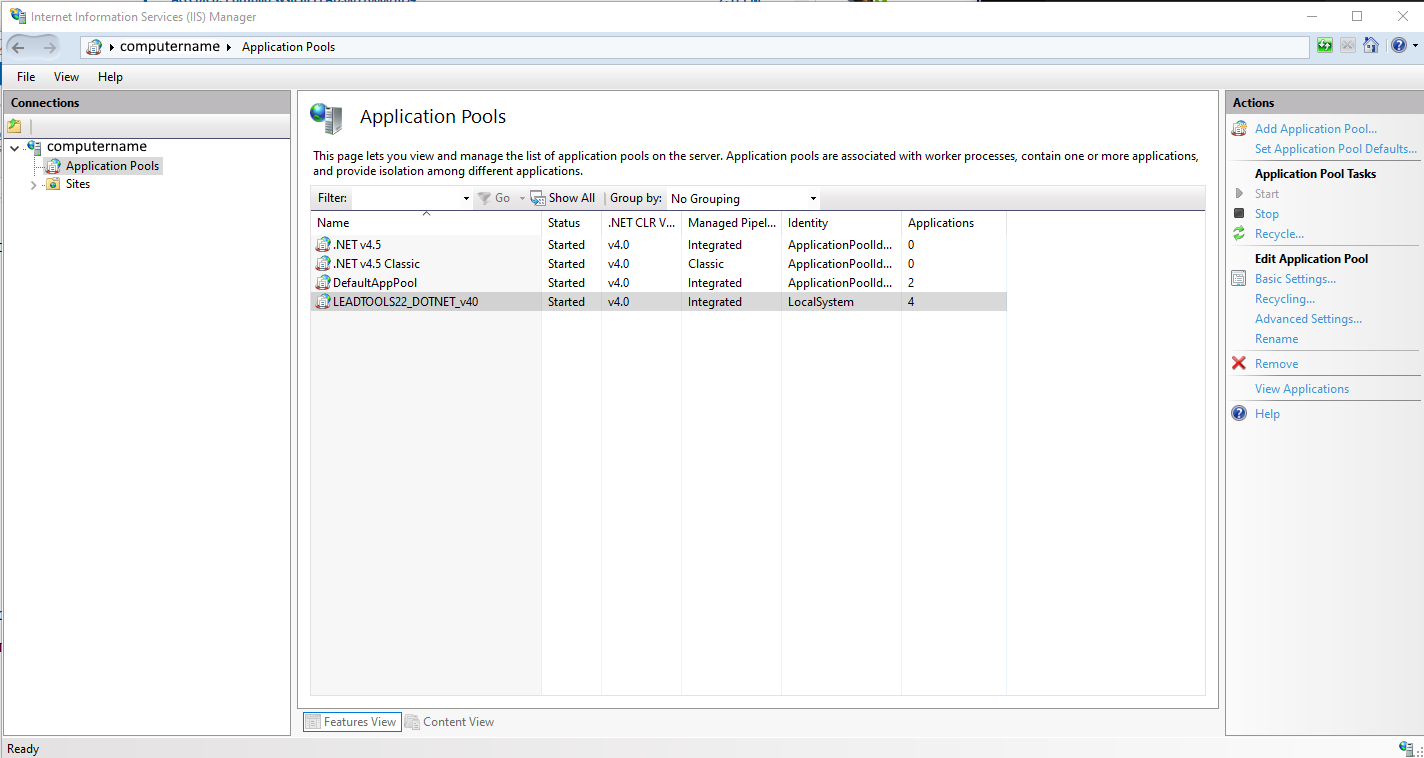Click Application Pools in address breadcrumb
1424x758 pixels.
[288, 47]
